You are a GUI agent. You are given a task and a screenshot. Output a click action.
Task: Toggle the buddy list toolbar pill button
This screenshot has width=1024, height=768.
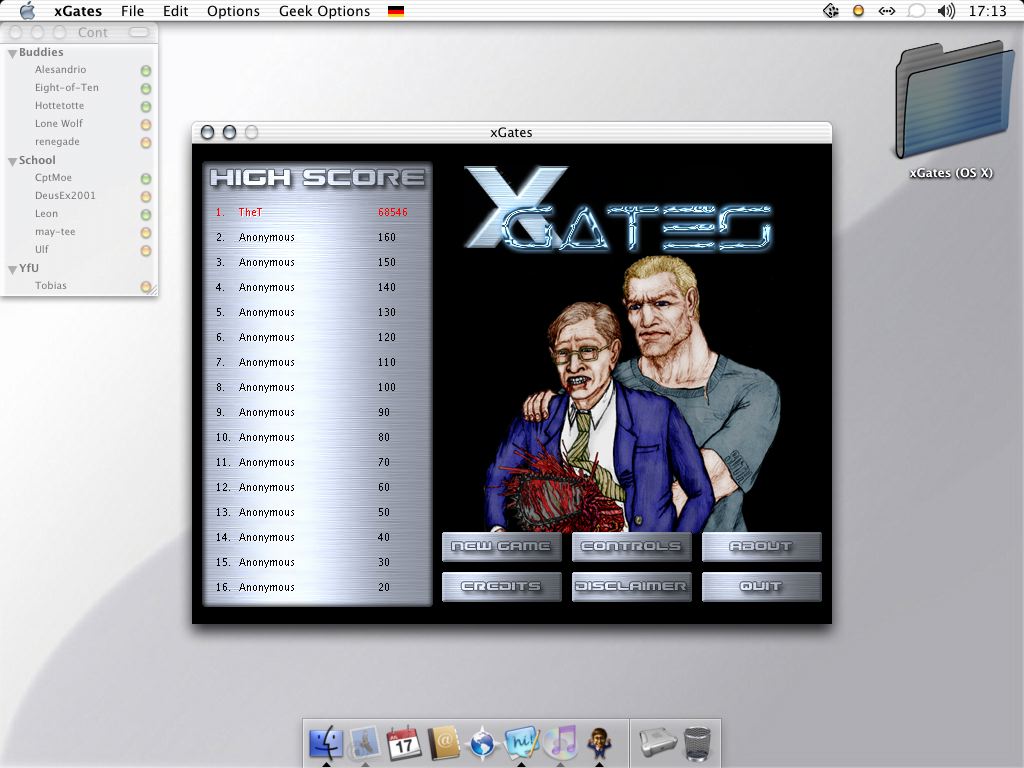point(138,32)
